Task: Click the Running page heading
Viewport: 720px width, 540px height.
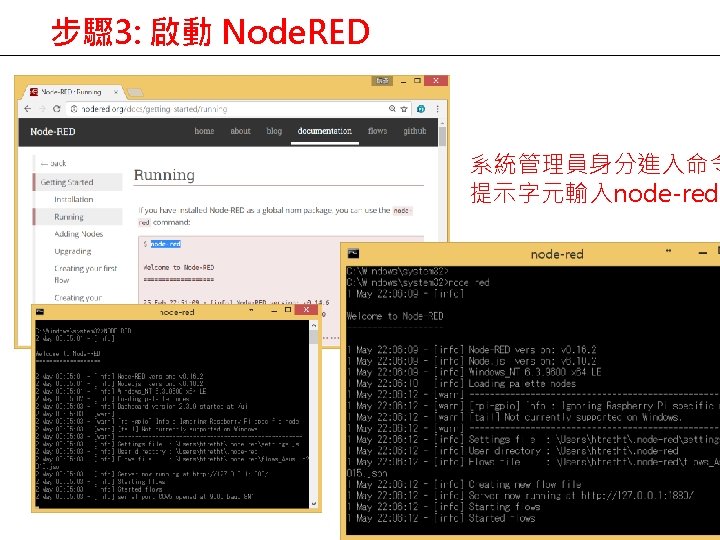Action: 164,175
